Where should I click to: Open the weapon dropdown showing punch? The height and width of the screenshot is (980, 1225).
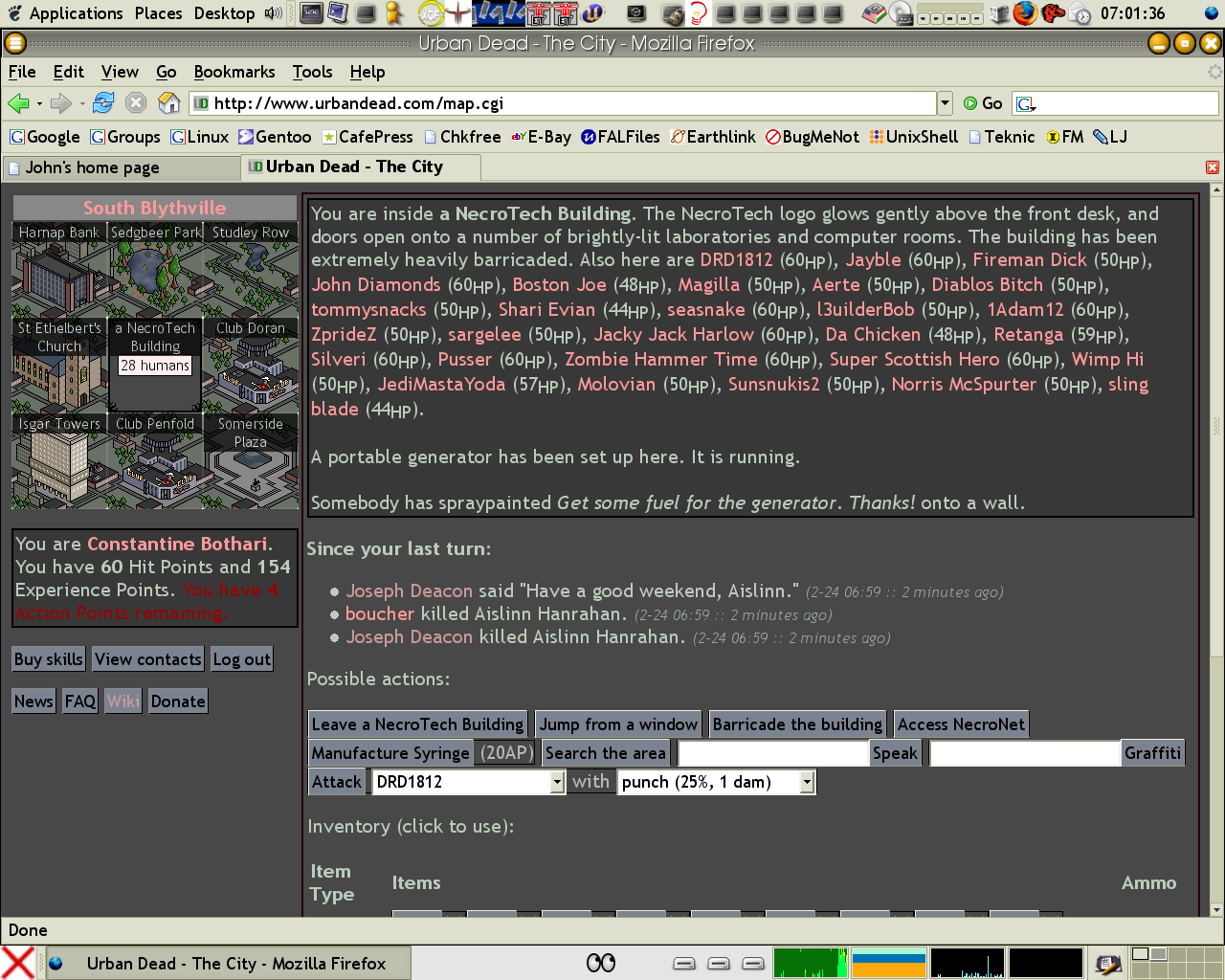point(807,783)
